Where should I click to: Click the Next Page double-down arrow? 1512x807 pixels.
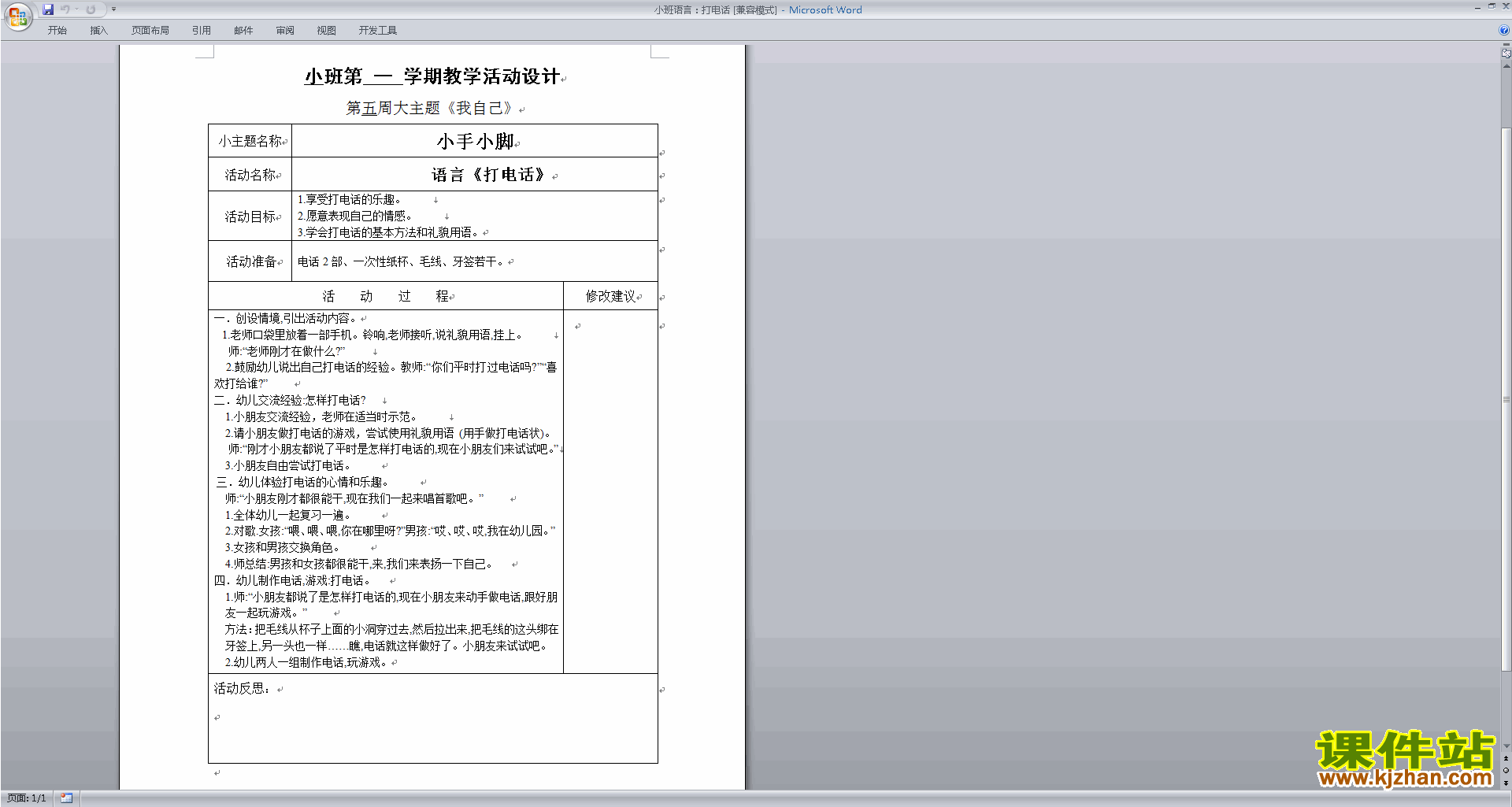(x=1506, y=783)
